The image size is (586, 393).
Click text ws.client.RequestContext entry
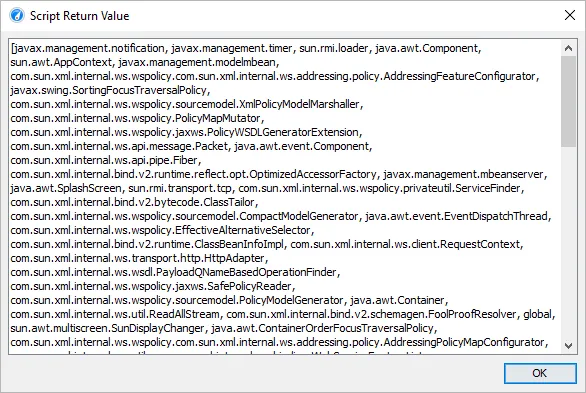(405, 244)
